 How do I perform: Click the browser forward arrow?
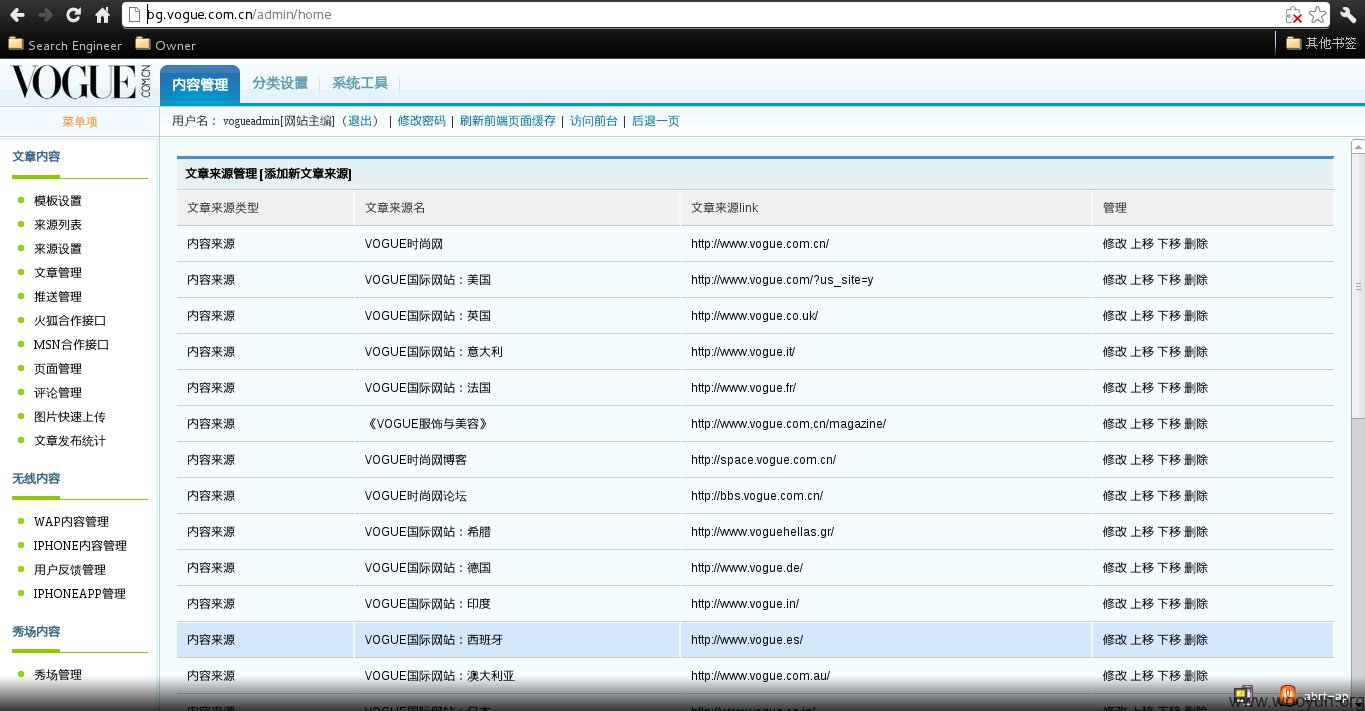(45, 15)
